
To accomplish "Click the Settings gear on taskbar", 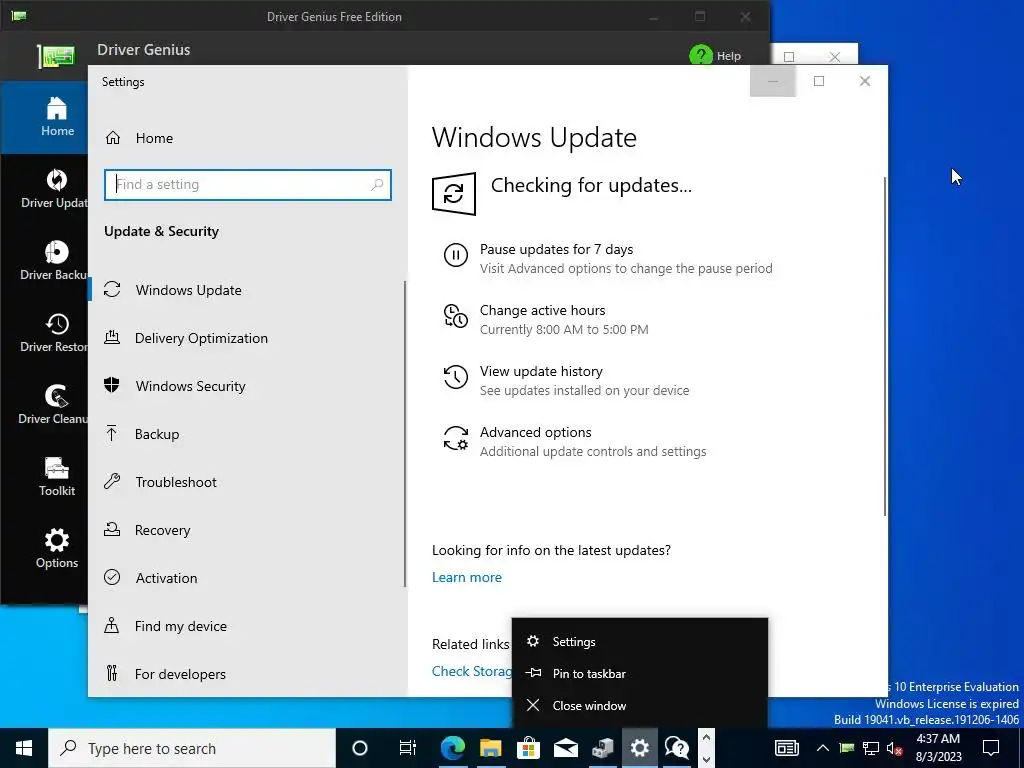I will [x=640, y=748].
